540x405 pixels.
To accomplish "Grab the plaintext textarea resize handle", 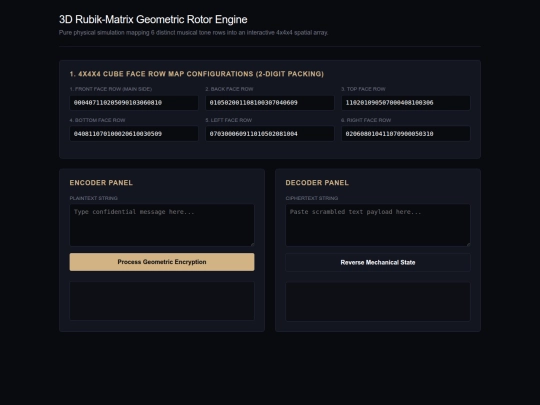I will [x=252, y=245].
